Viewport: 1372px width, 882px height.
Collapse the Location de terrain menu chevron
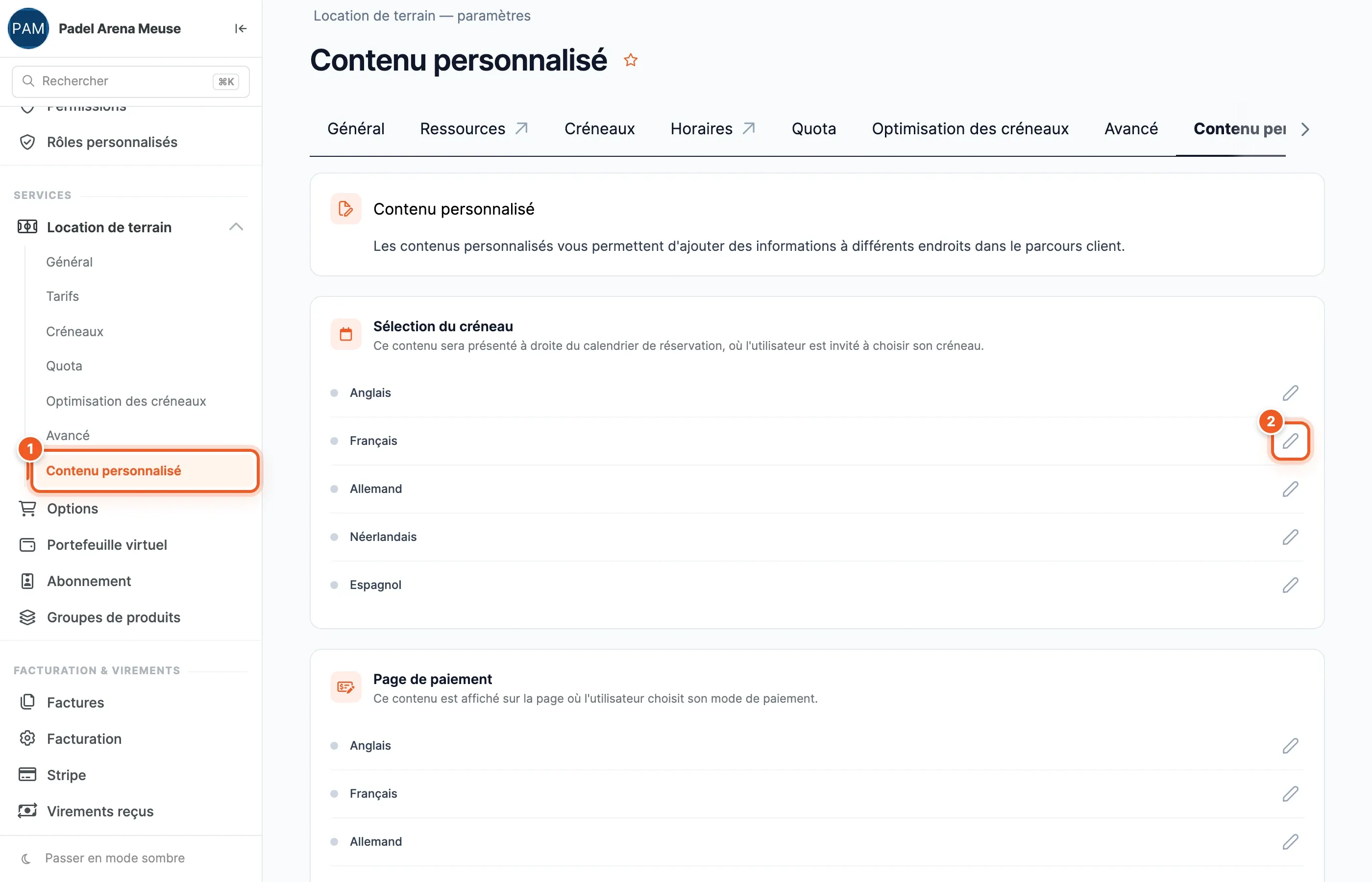tap(236, 227)
